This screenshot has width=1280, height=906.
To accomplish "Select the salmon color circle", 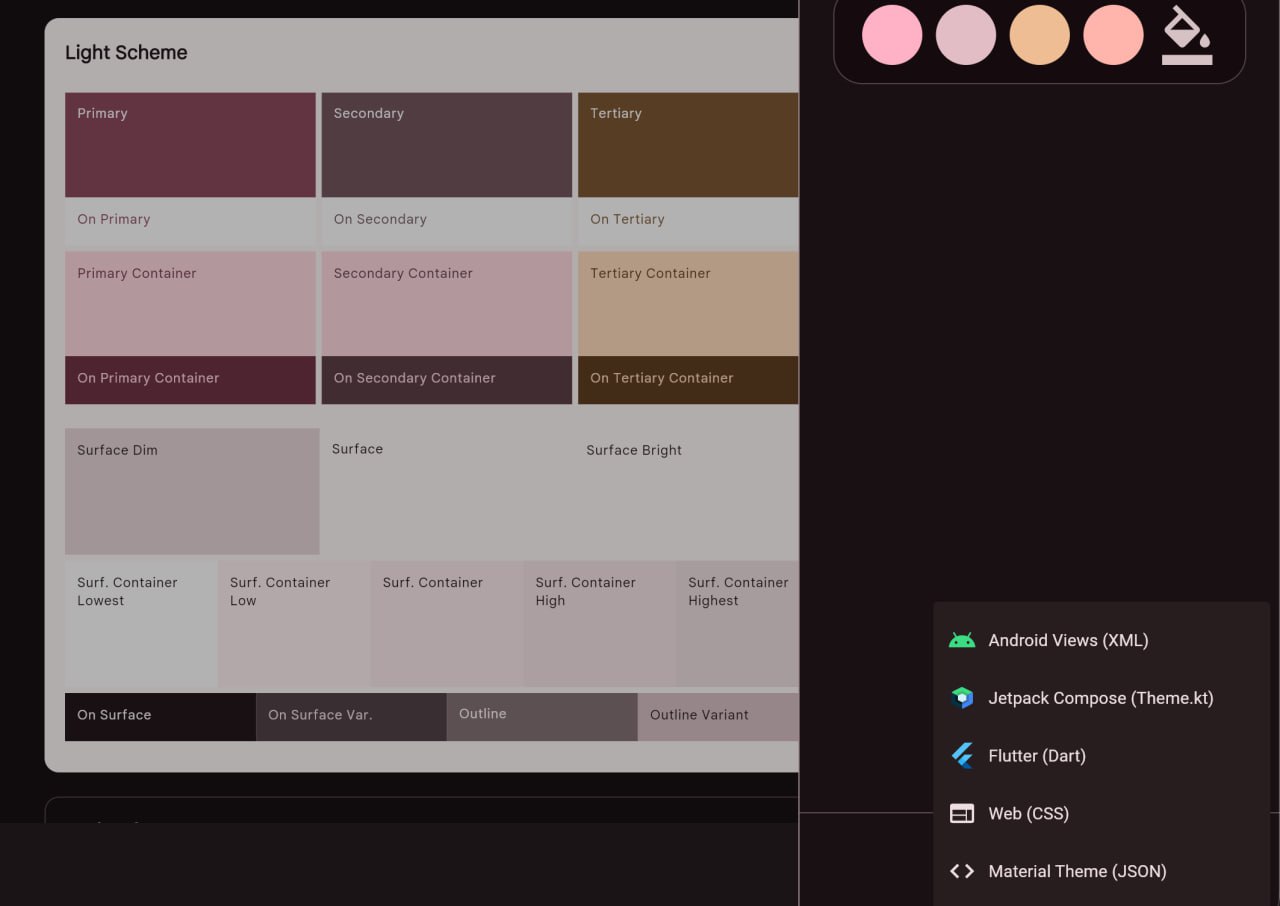I will pyautogui.click(x=1114, y=35).
